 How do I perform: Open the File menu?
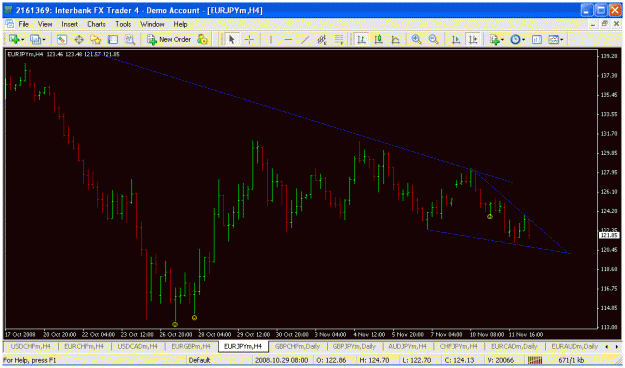click(24, 24)
